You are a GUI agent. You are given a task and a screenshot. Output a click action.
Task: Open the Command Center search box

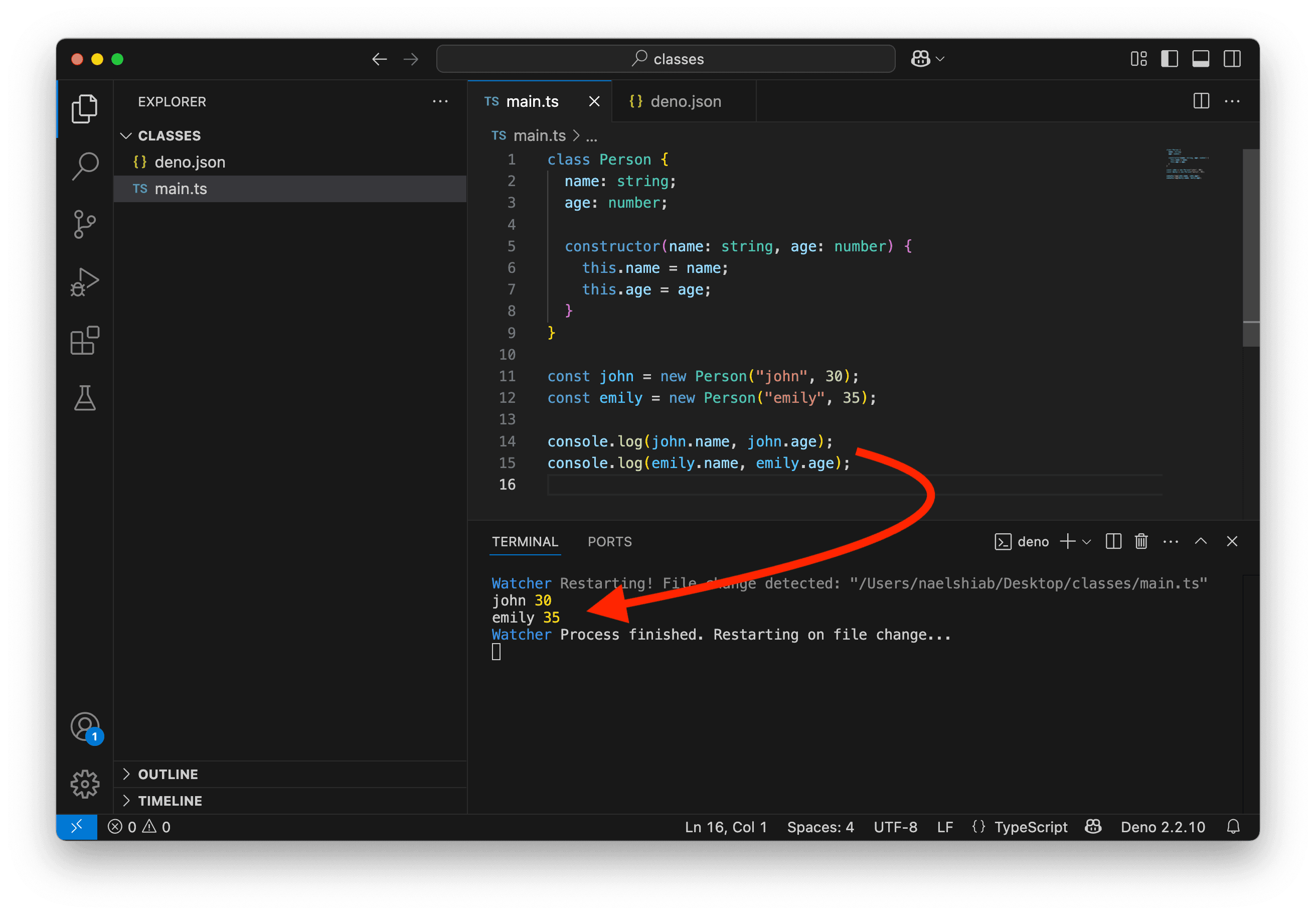pos(666,59)
